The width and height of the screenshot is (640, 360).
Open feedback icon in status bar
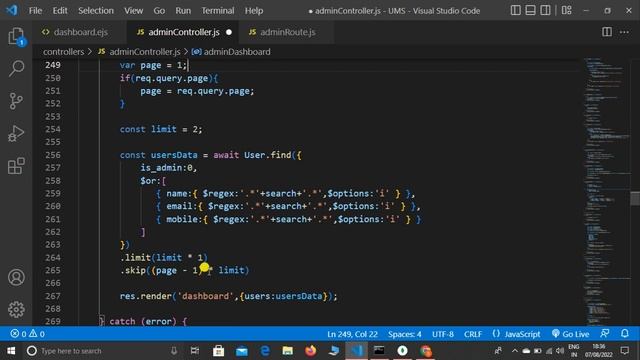(605, 333)
